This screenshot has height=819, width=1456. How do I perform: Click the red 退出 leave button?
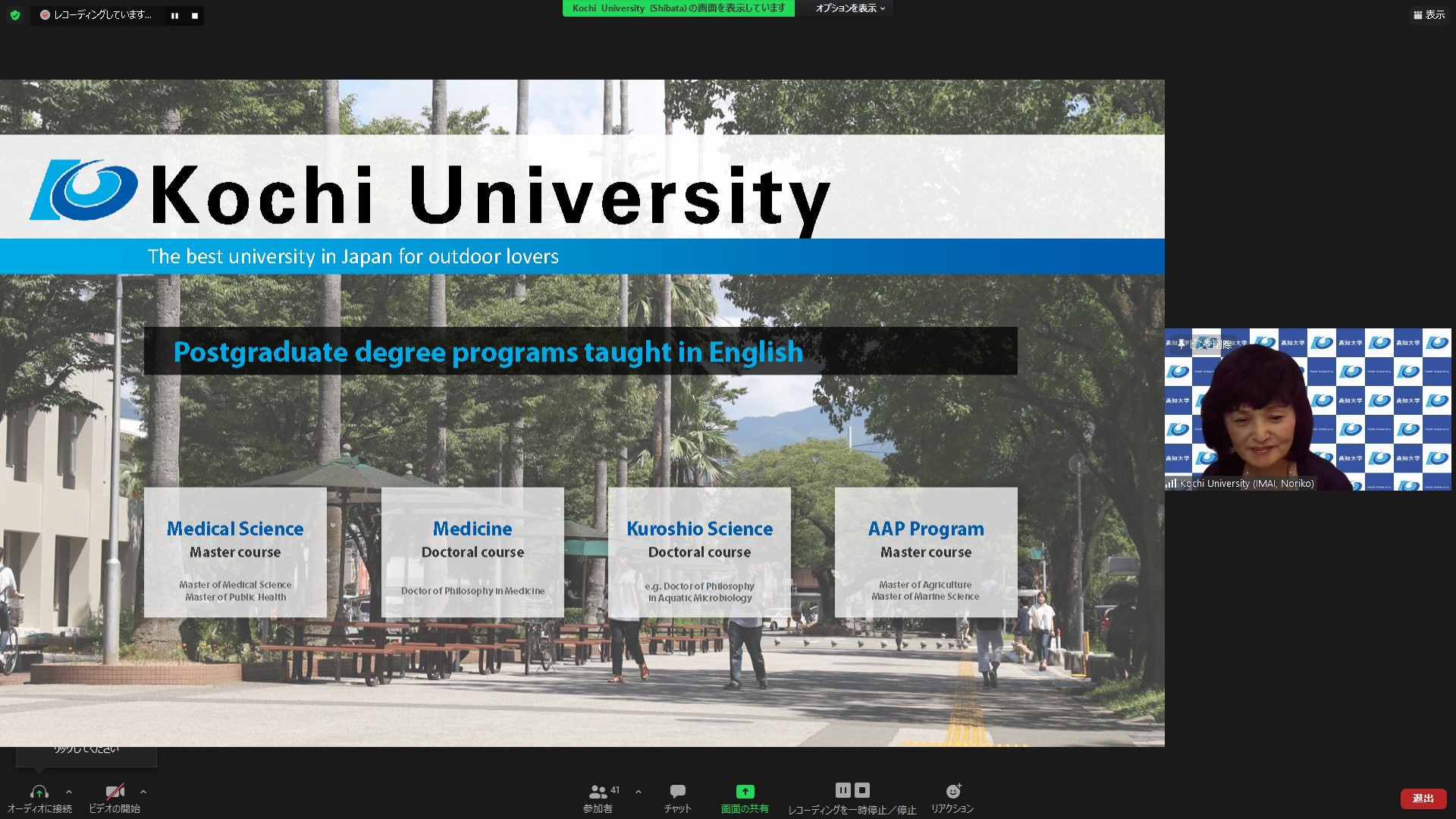(1423, 799)
